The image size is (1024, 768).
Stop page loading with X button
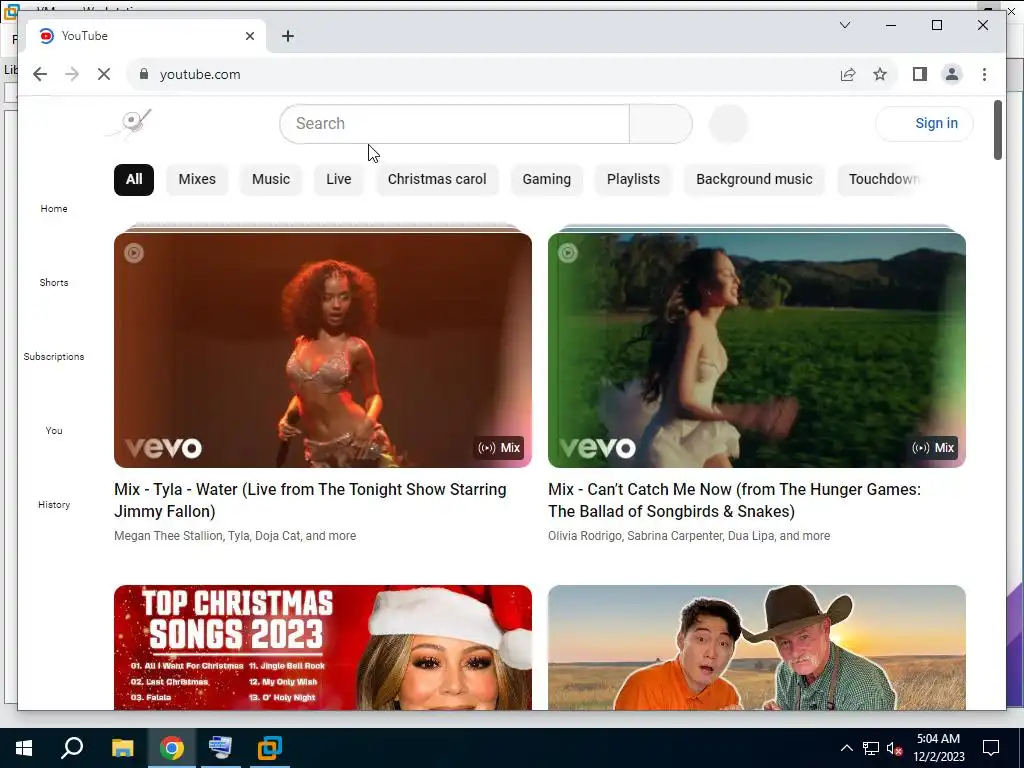[104, 74]
